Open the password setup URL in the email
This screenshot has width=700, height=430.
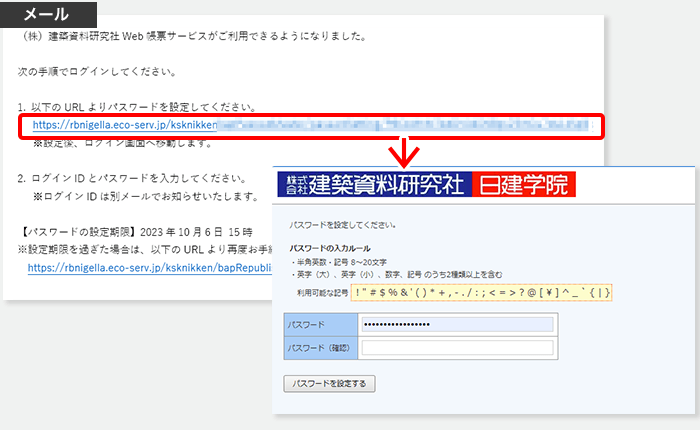tap(312, 125)
